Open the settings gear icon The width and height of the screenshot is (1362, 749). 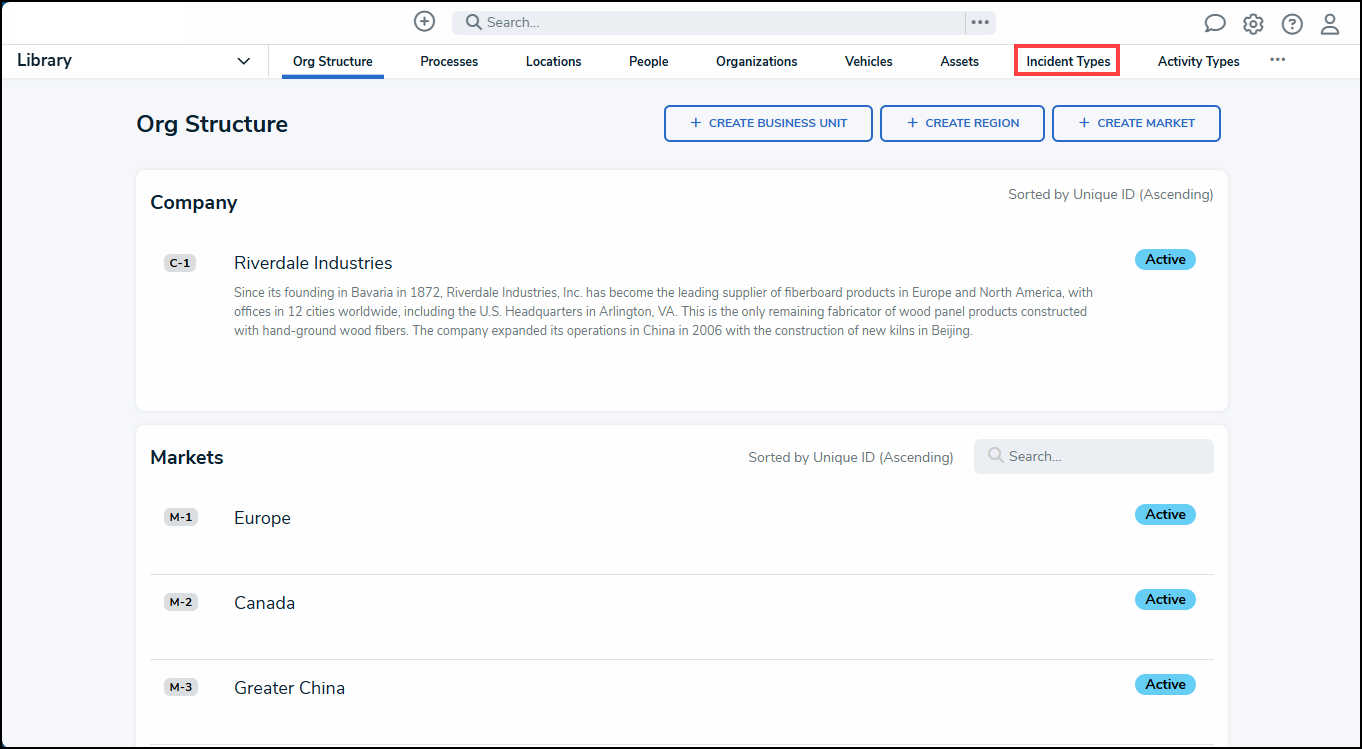1253,24
